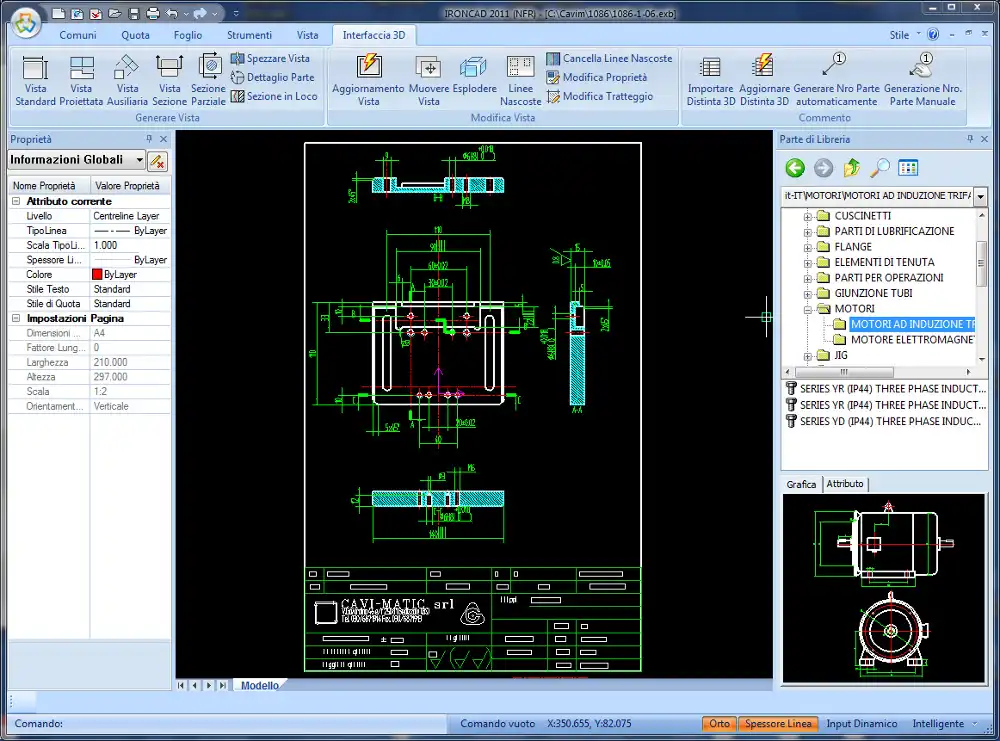Click the library search magnifier icon
Screen dimensions: 1000x741
[880, 168]
